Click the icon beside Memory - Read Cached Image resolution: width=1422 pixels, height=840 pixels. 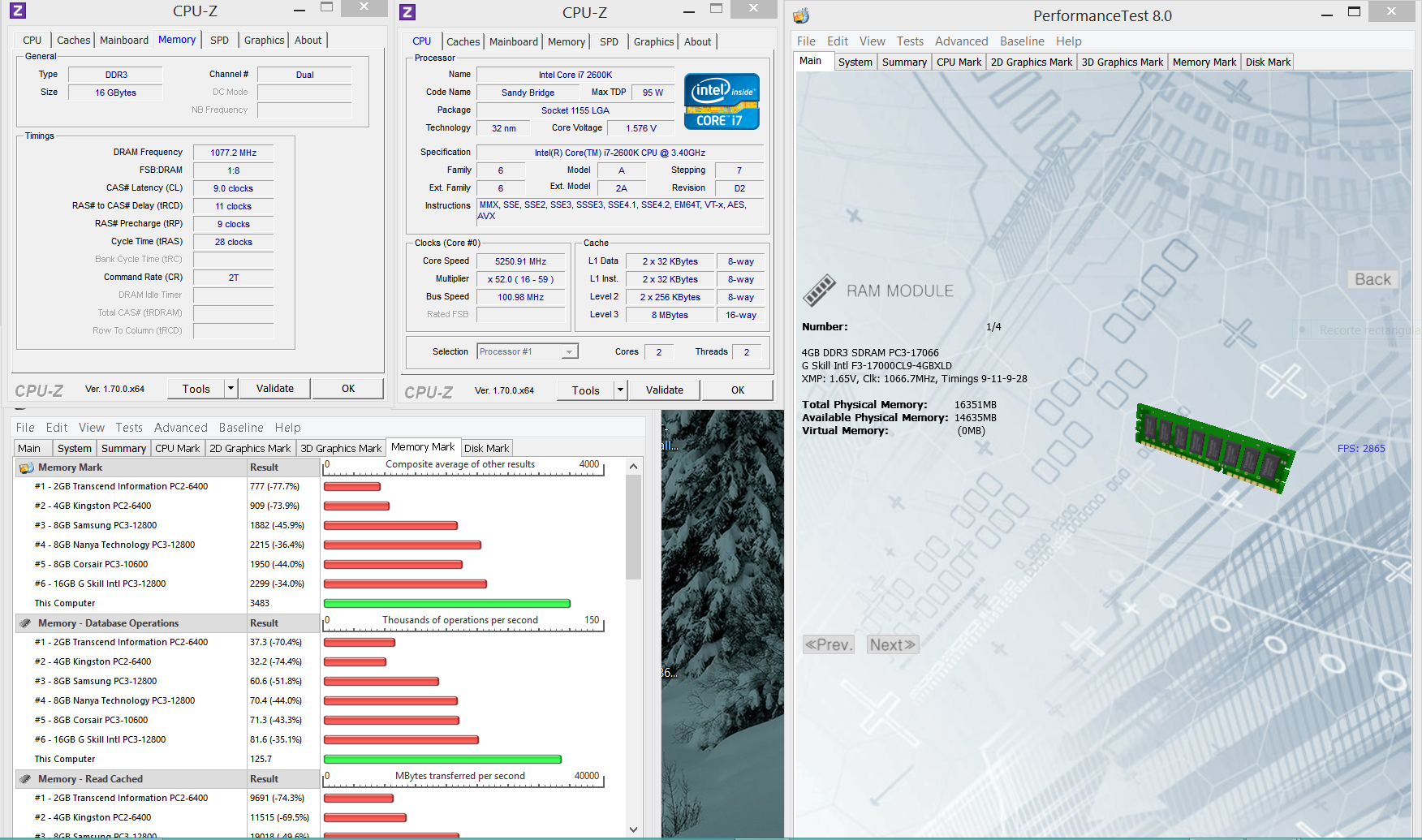(26, 779)
